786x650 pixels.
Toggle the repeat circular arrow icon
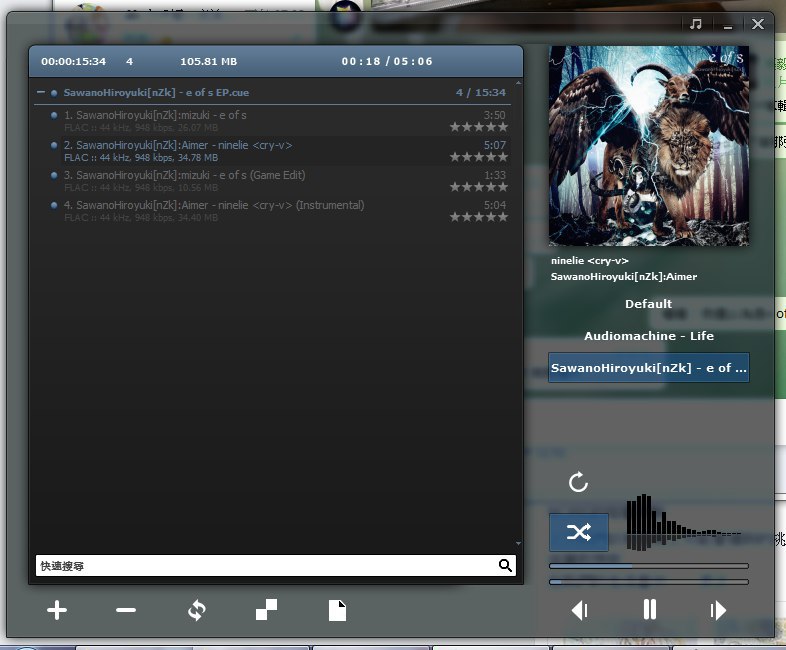(x=578, y=483)
